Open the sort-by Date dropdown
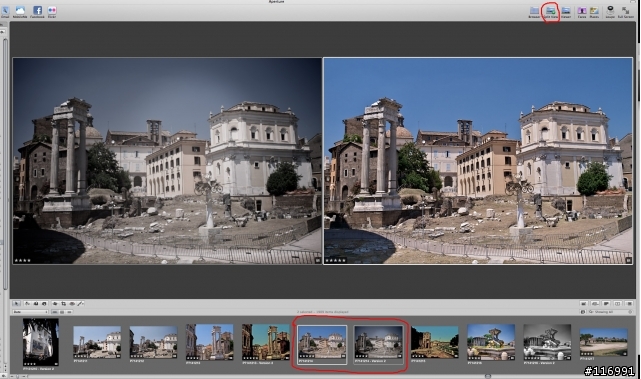The image size is (641, 379). 30,312
